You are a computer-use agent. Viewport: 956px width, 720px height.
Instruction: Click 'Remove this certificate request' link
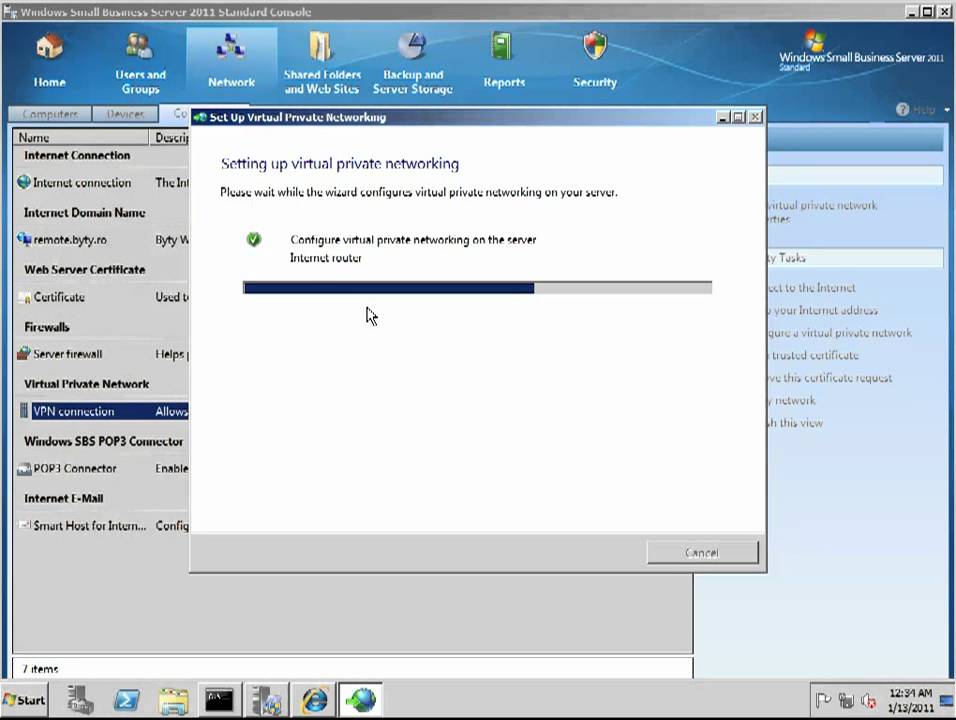(x=830, y=377)
